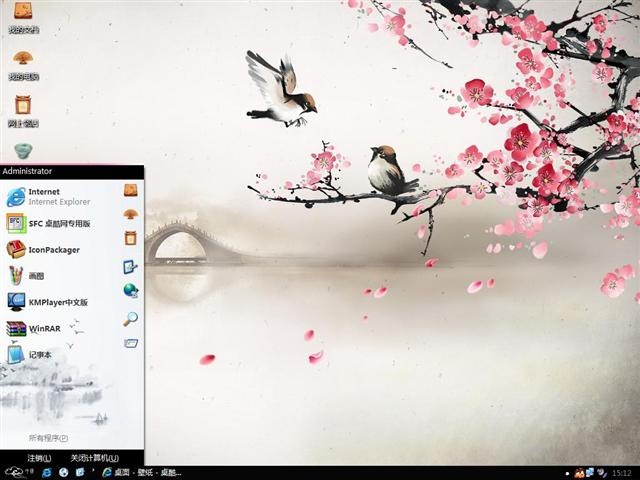This screenshot has height=480, width=640.
Task: Launch the 画图 paint program
Action: tap(25, 276)
